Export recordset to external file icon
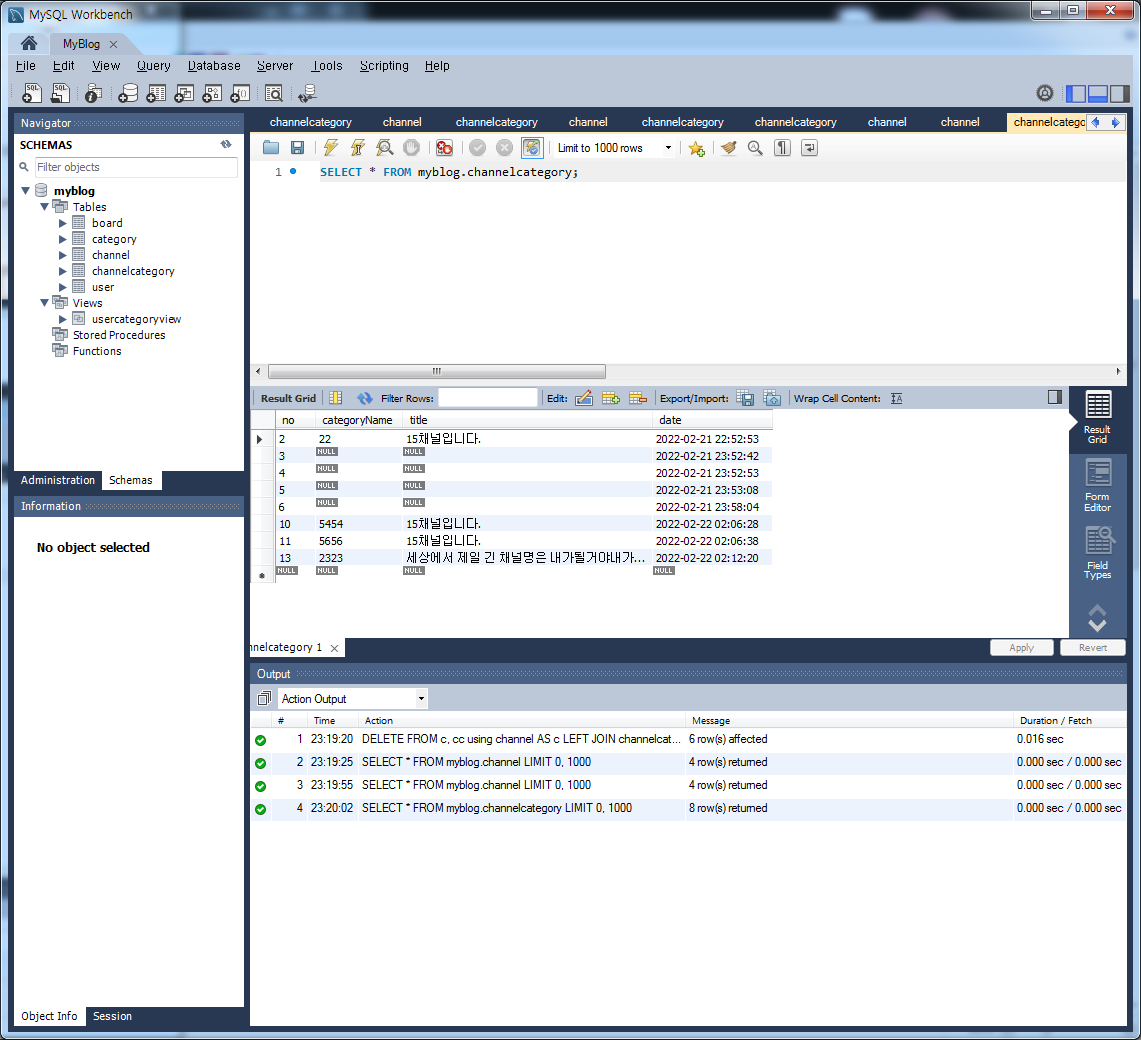 [x=745, y=398]
